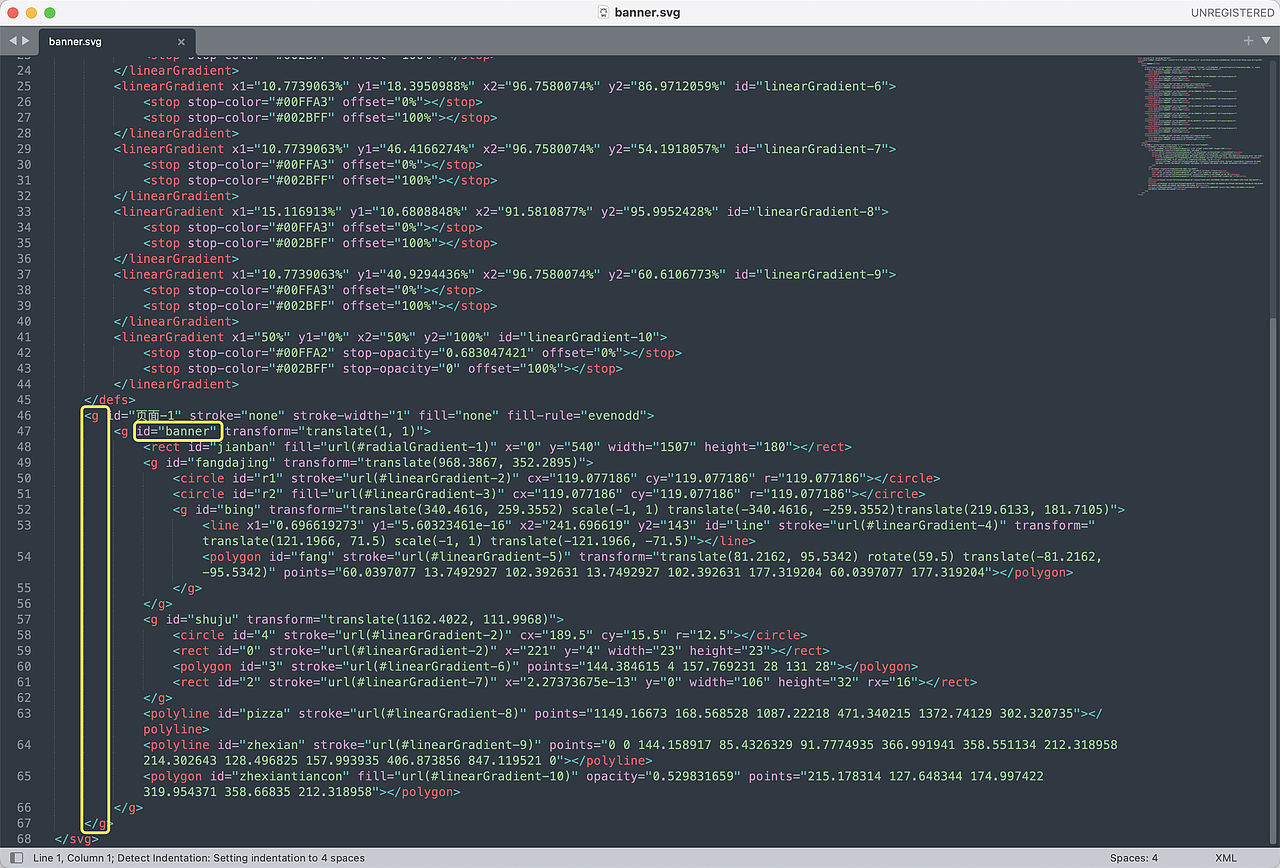This screenshot has width=1280, height=868.
Task: Click the "linearGradient-7" id value
Action: coord(821,149)
